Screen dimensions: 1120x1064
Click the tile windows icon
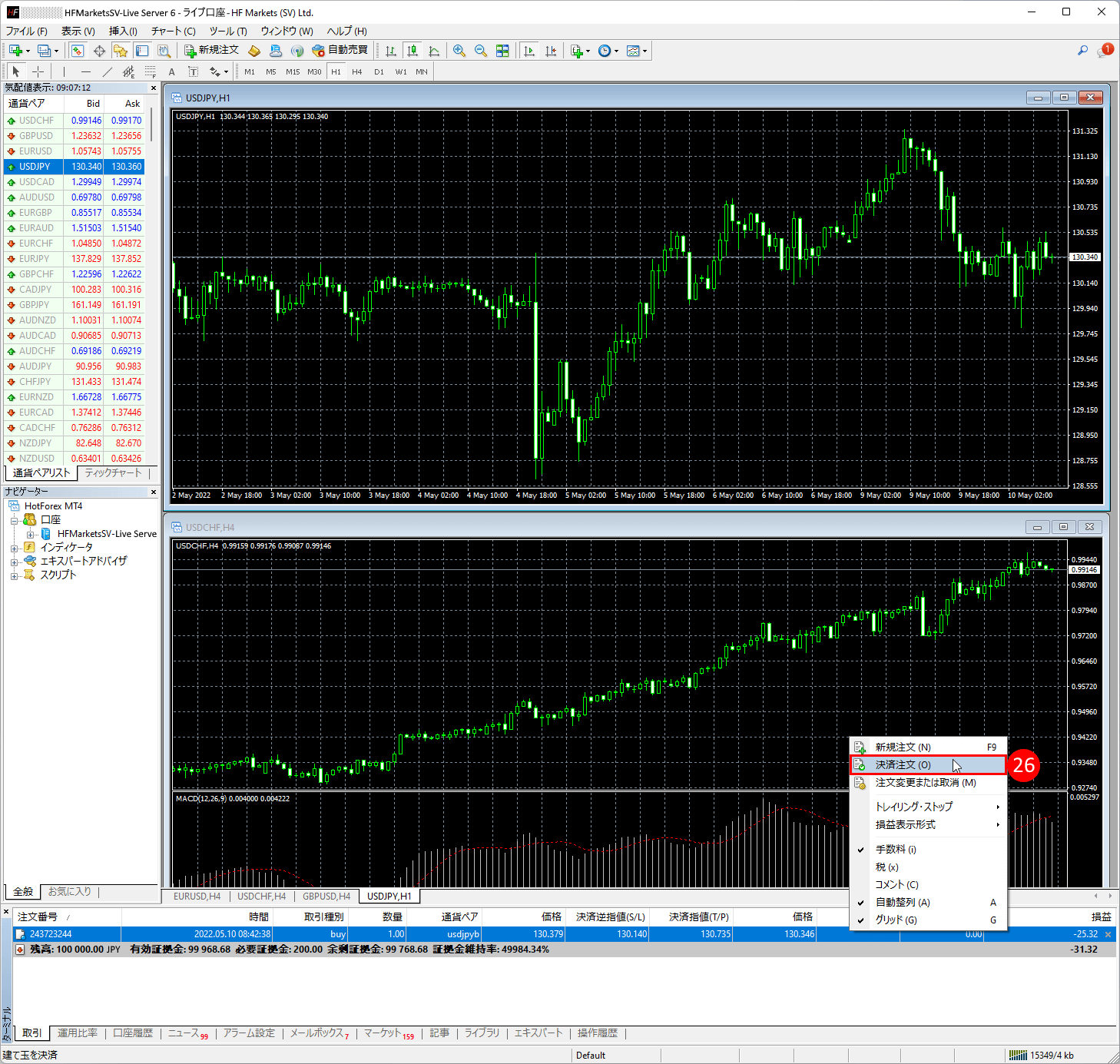coord(502,51)
